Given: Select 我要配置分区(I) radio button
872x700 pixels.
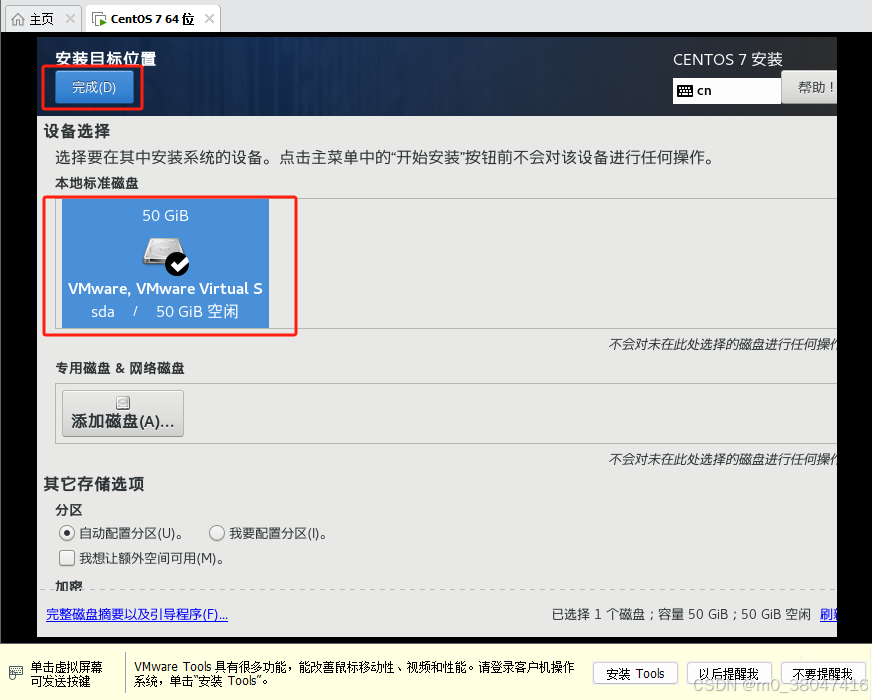Looking at the screenshot, I should (217, 533).
